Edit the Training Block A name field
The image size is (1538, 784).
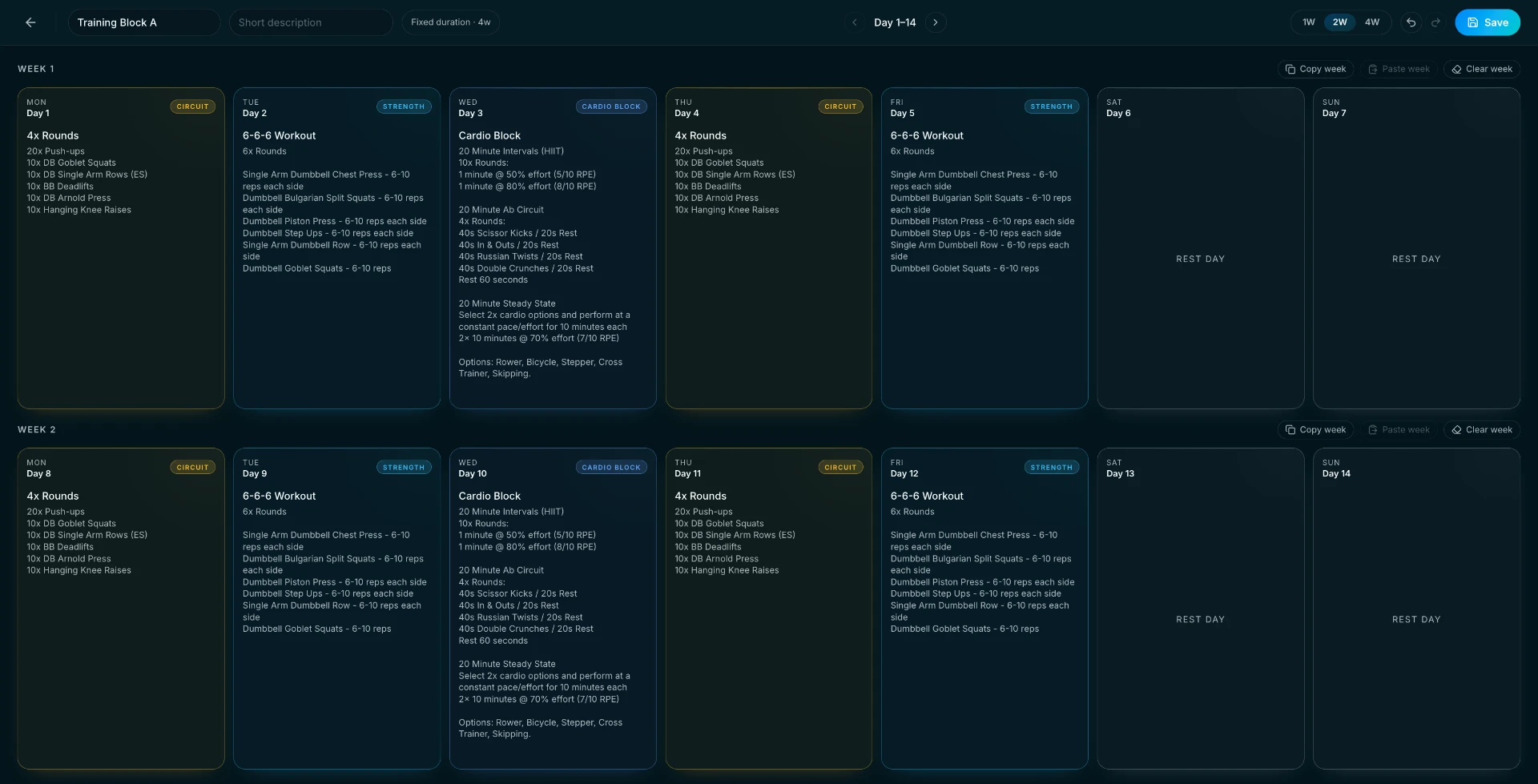[143, 22]
